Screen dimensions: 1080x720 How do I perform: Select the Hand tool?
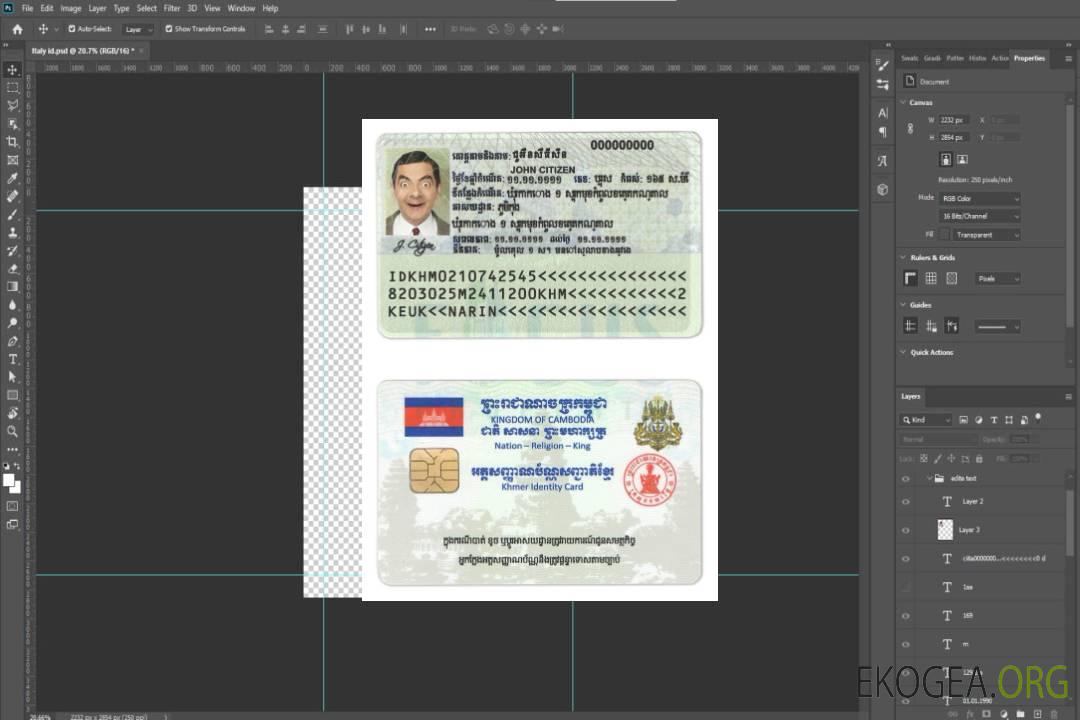click(12, 413)
